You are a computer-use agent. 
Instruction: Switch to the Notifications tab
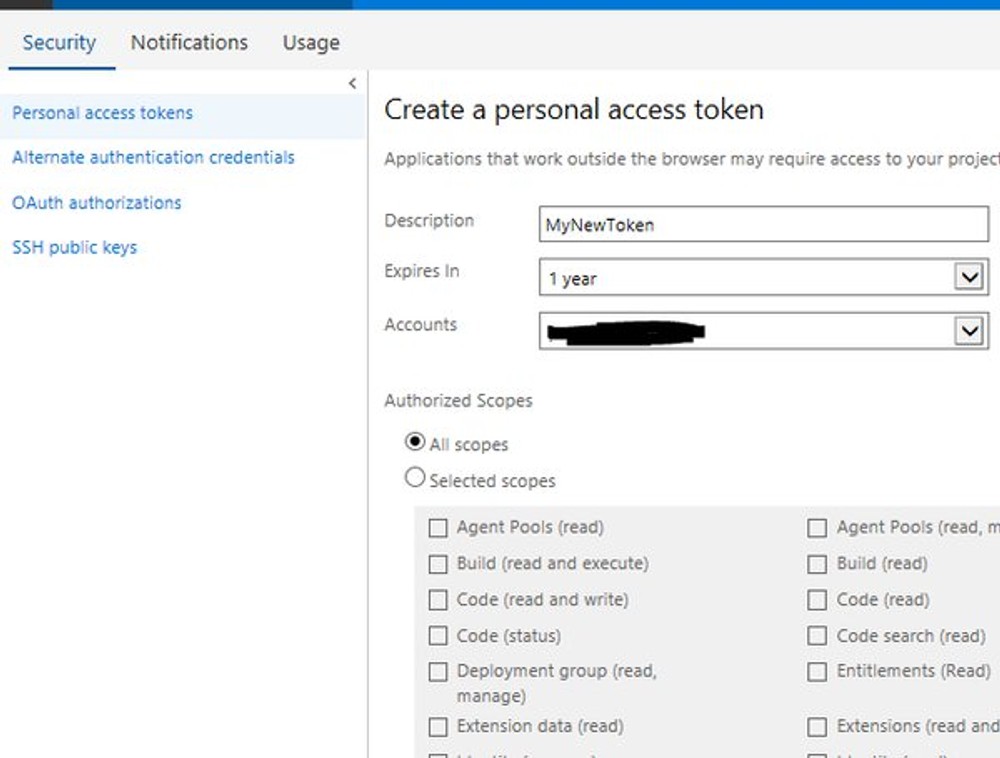pos(188,42)
